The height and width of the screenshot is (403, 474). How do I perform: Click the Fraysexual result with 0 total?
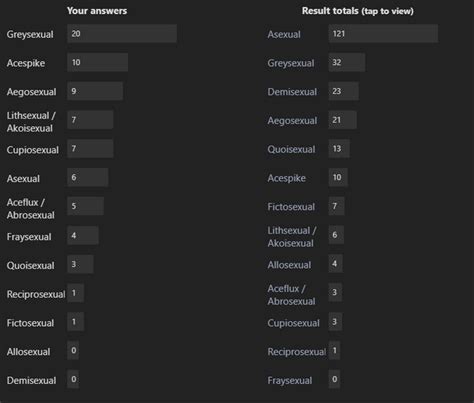(x=290, y=380)
